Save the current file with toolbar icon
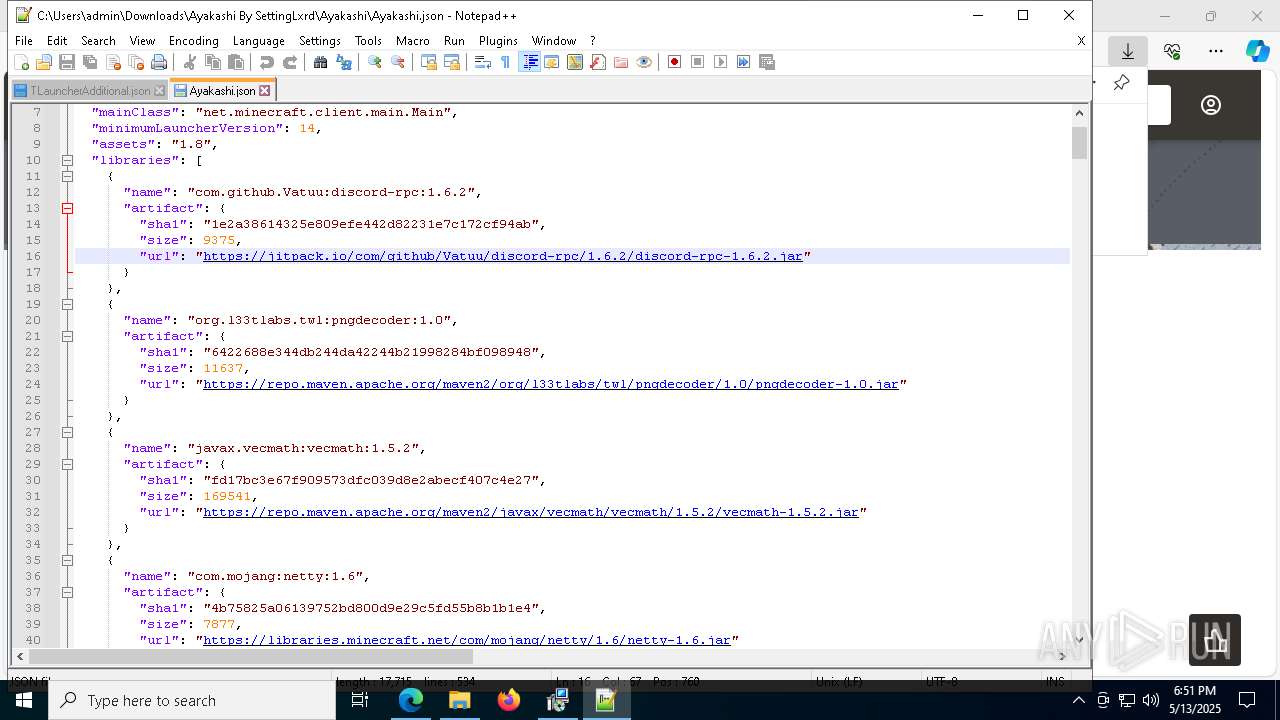Image resolution: width=1280 pixels, height=720 pixels. 67,62
